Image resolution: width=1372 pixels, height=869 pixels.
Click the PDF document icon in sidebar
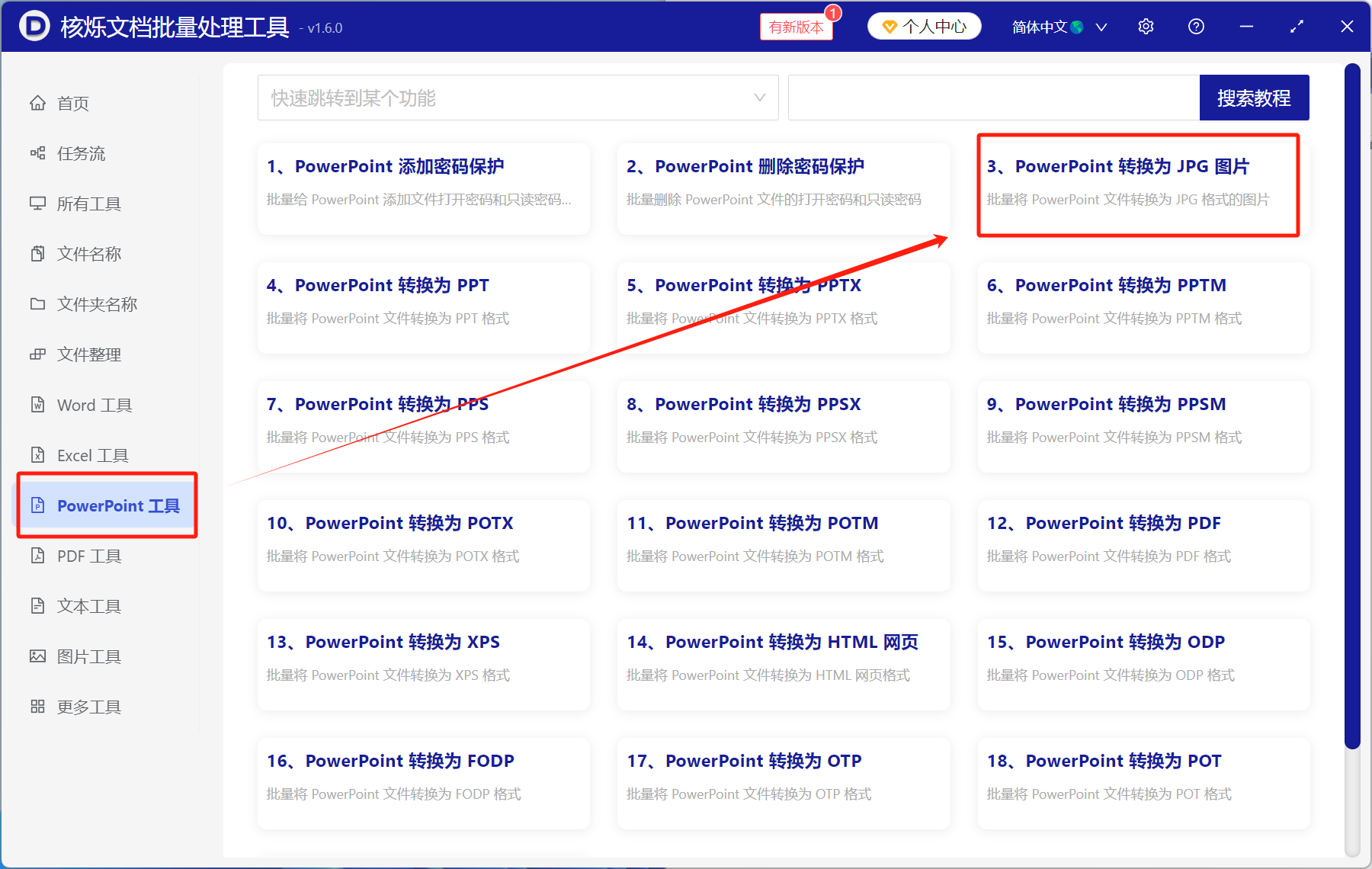(x=37, y=556)
